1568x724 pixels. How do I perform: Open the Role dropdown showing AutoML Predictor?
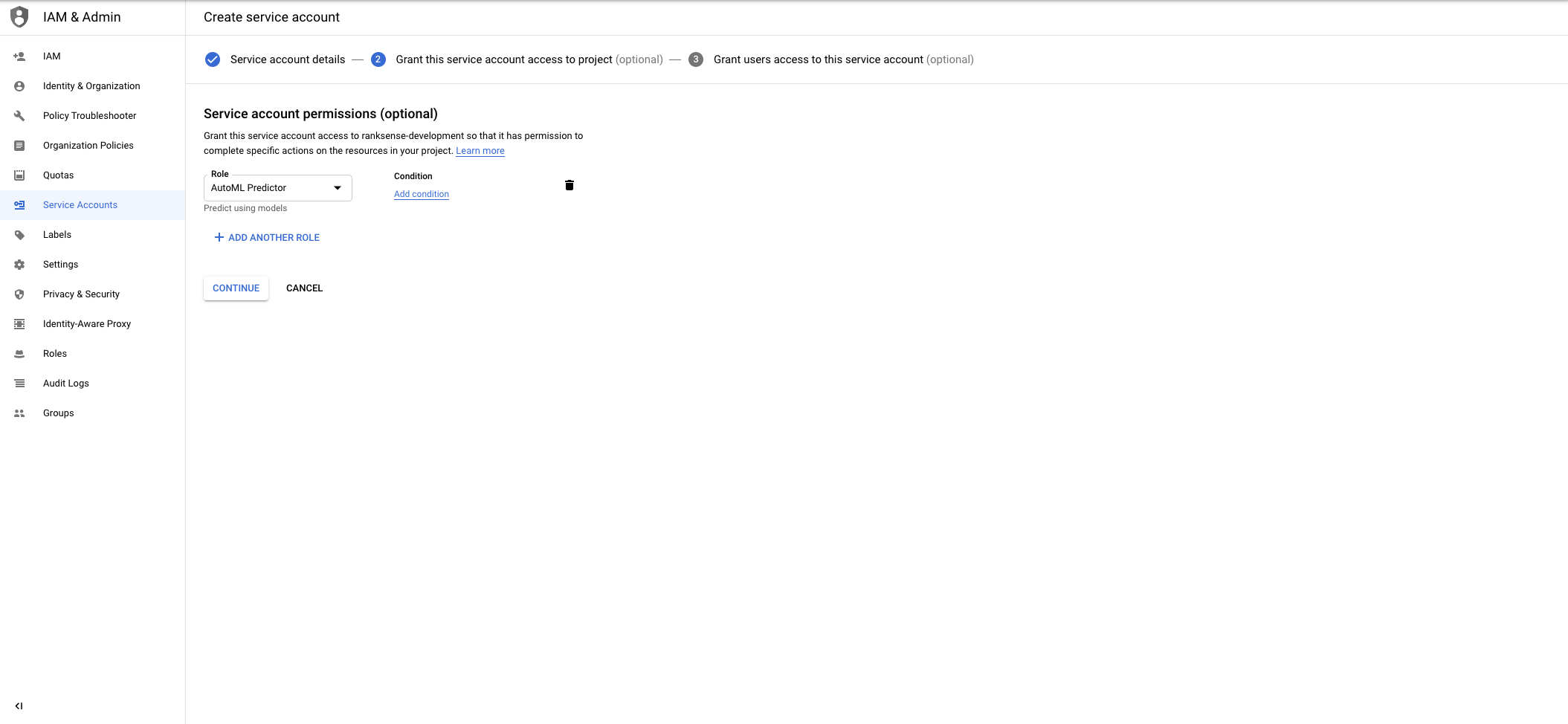tap(268, 188)
